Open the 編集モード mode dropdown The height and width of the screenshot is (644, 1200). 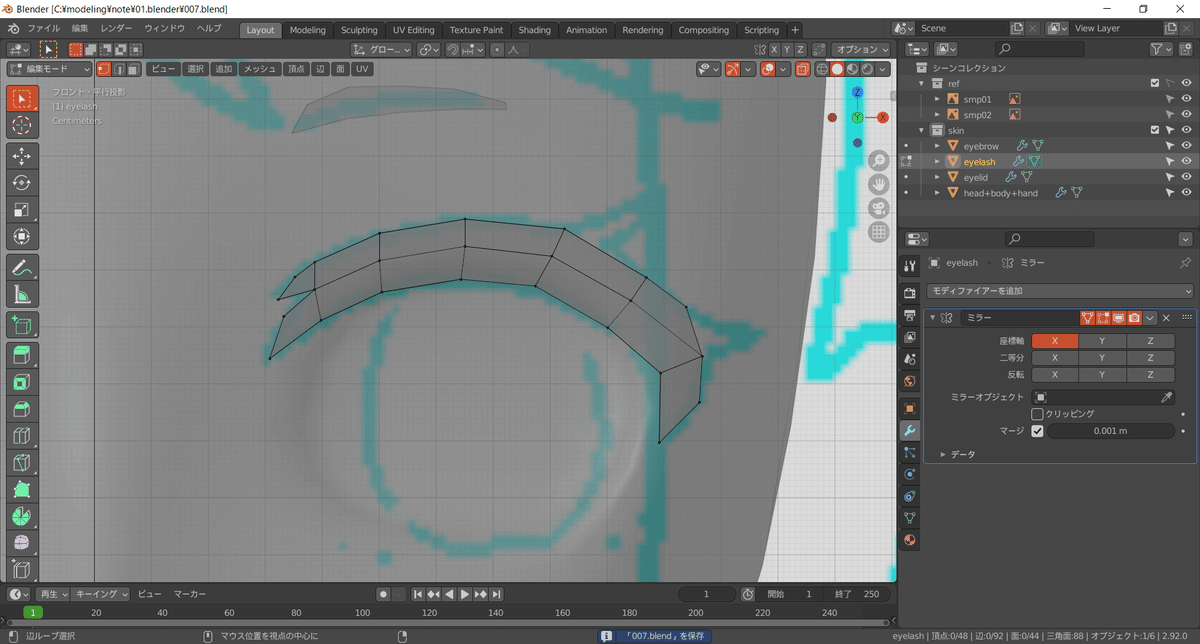tap(49, 69)
